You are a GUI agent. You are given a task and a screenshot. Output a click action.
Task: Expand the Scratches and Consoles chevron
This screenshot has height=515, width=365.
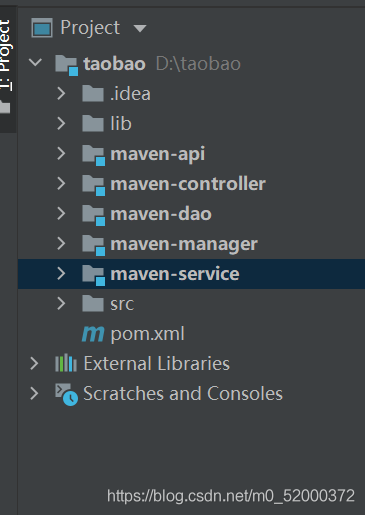pyautogui.click(x=34, y=394)
